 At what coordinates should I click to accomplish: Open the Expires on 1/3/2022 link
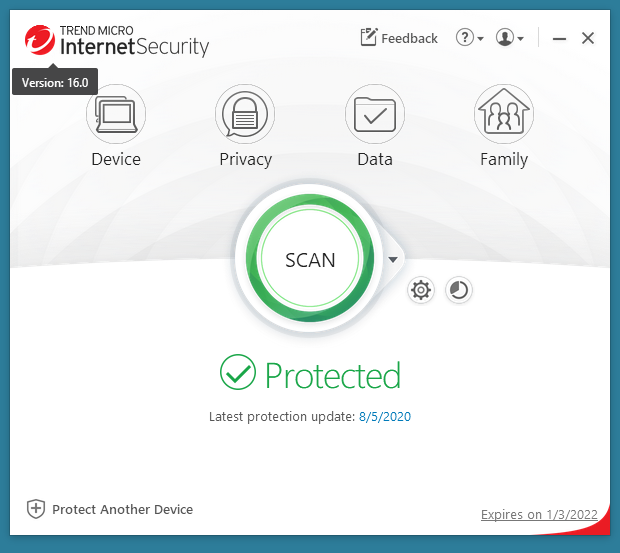point(539,515)
